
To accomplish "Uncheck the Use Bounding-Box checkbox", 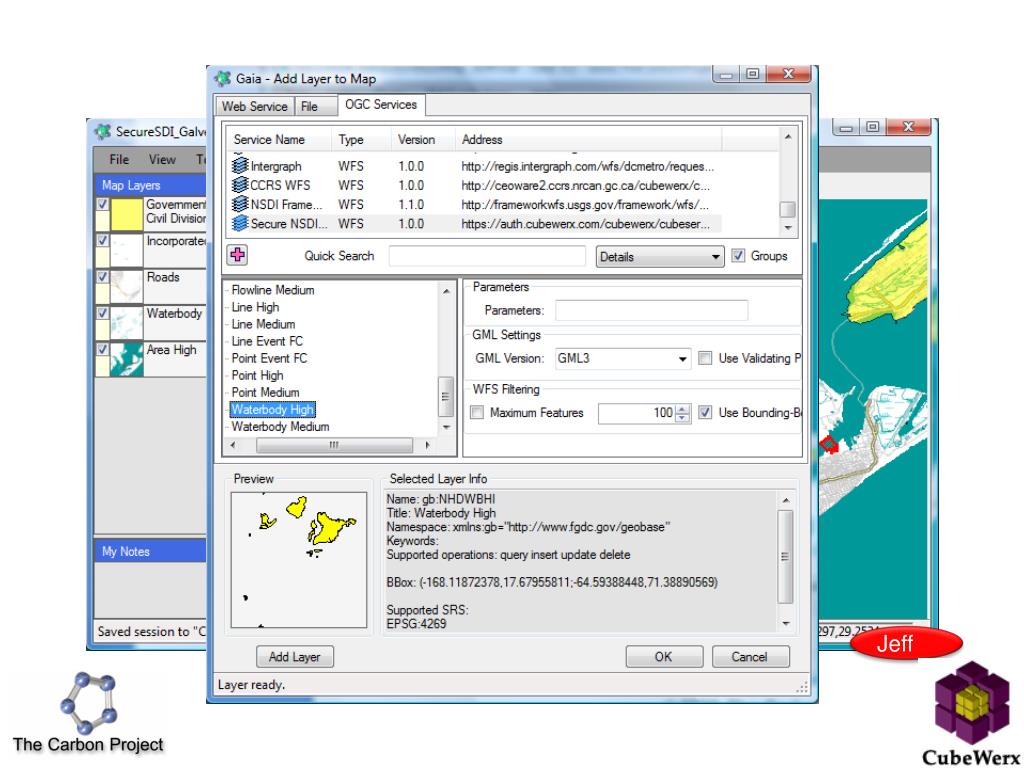I will 705,413.
